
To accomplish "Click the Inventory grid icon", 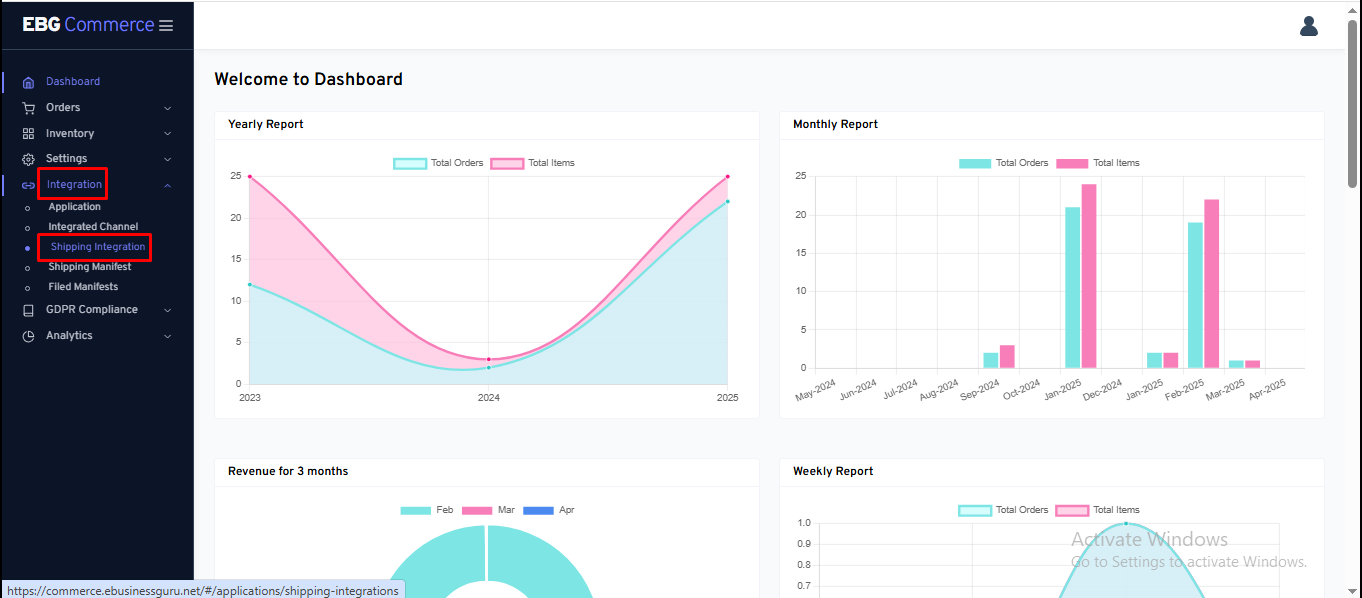I will point(28,134).
